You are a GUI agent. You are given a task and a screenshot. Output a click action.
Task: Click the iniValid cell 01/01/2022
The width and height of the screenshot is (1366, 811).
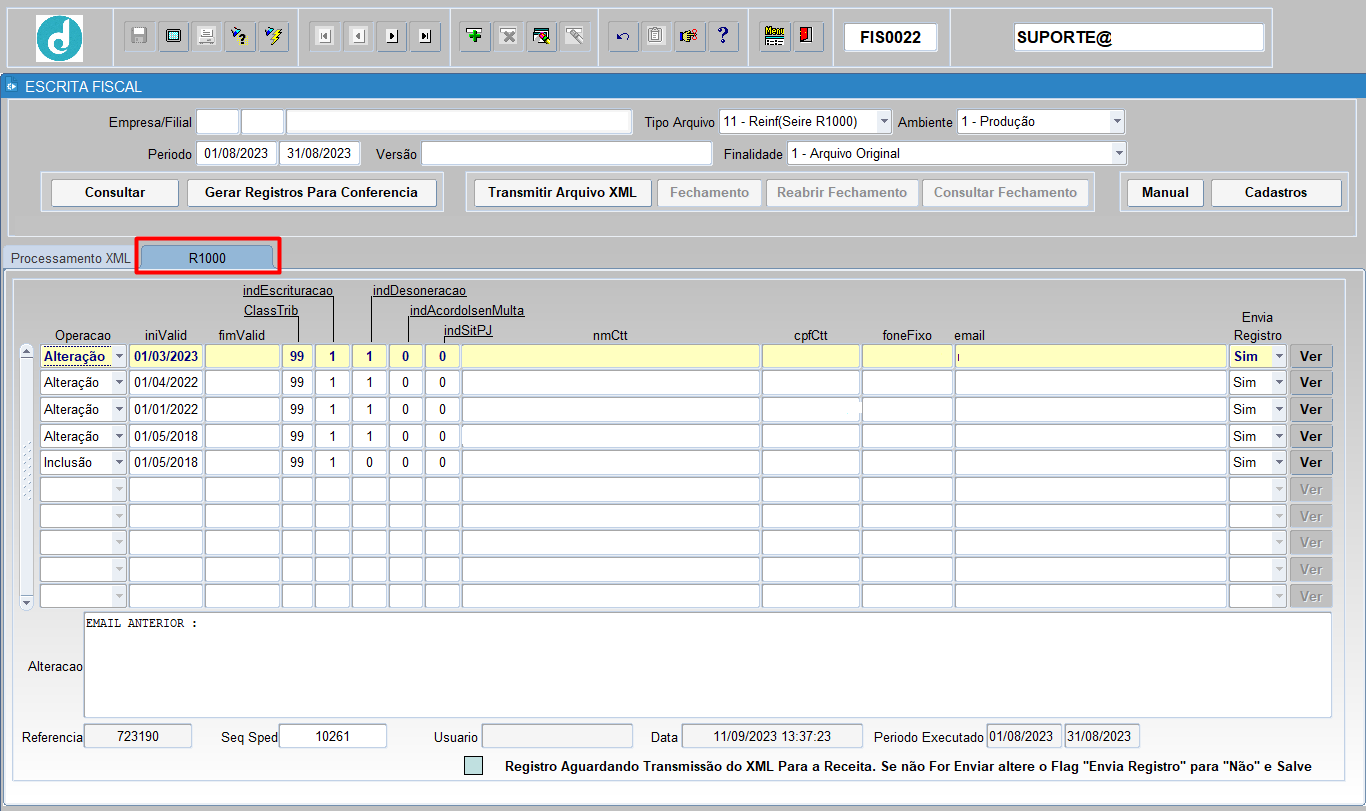point(166,410)
